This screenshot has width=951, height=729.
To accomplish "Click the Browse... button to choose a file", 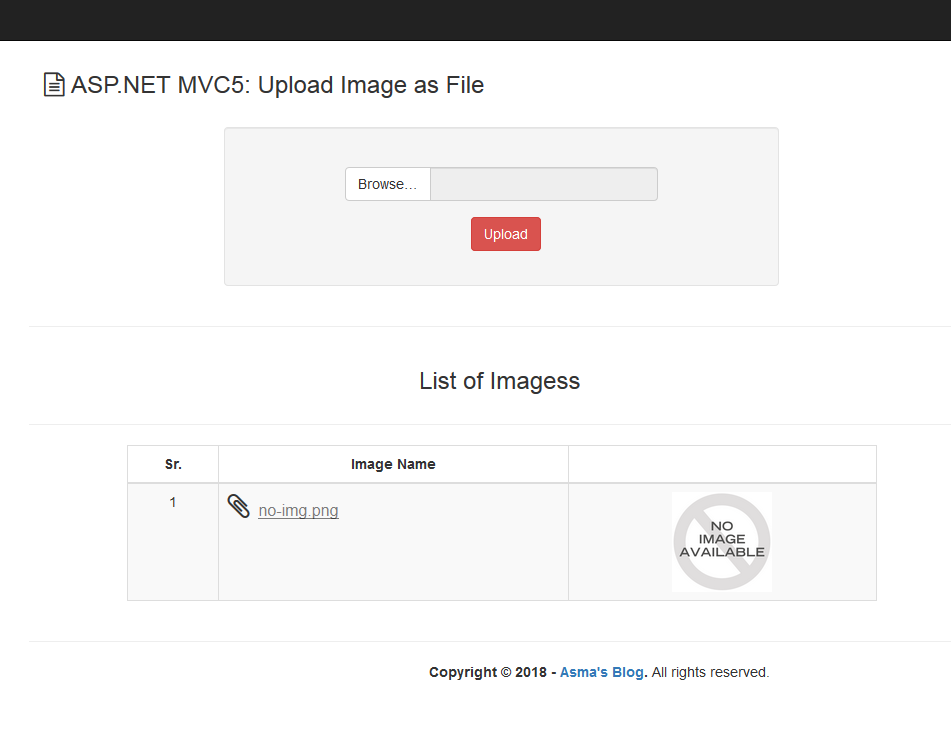I will click(x=387, y=184).
